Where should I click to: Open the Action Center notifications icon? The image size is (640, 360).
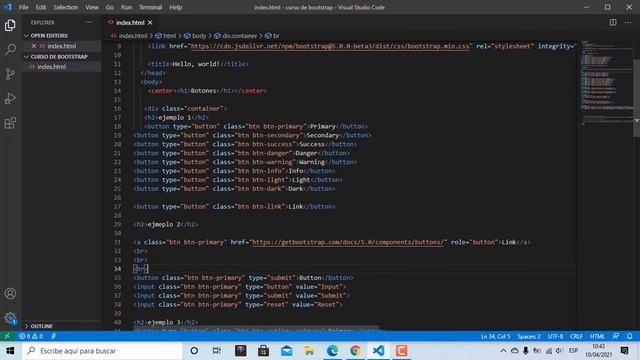click(x=624, y=351)
